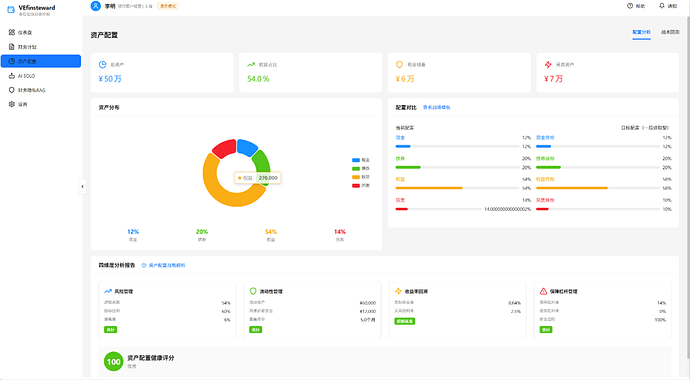Screen dimensions: 690x380
Task: Click the target cash 12% progress bar
Action: pyautogui.click(x=598, y=146)
